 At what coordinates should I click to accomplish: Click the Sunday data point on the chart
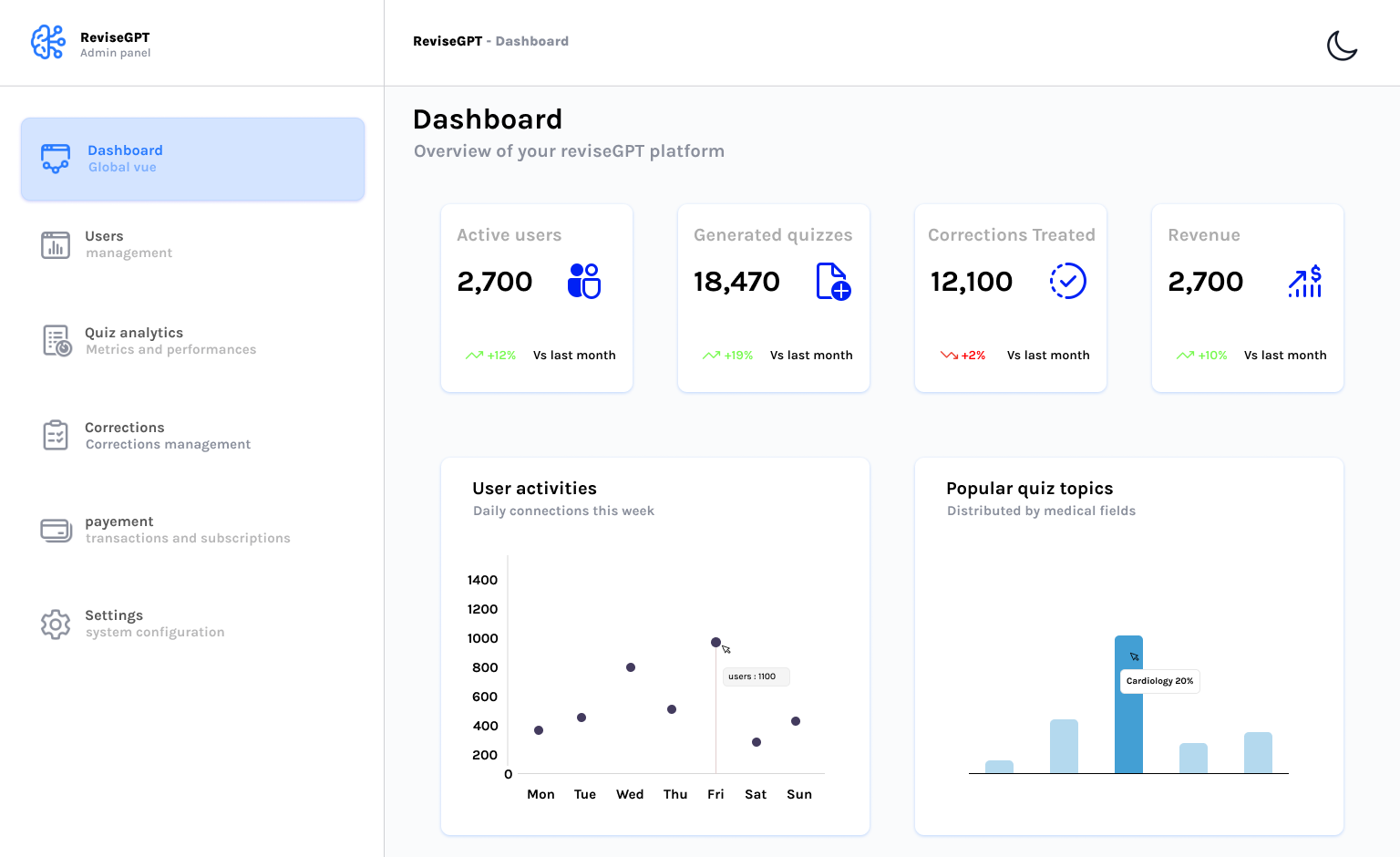796,721
